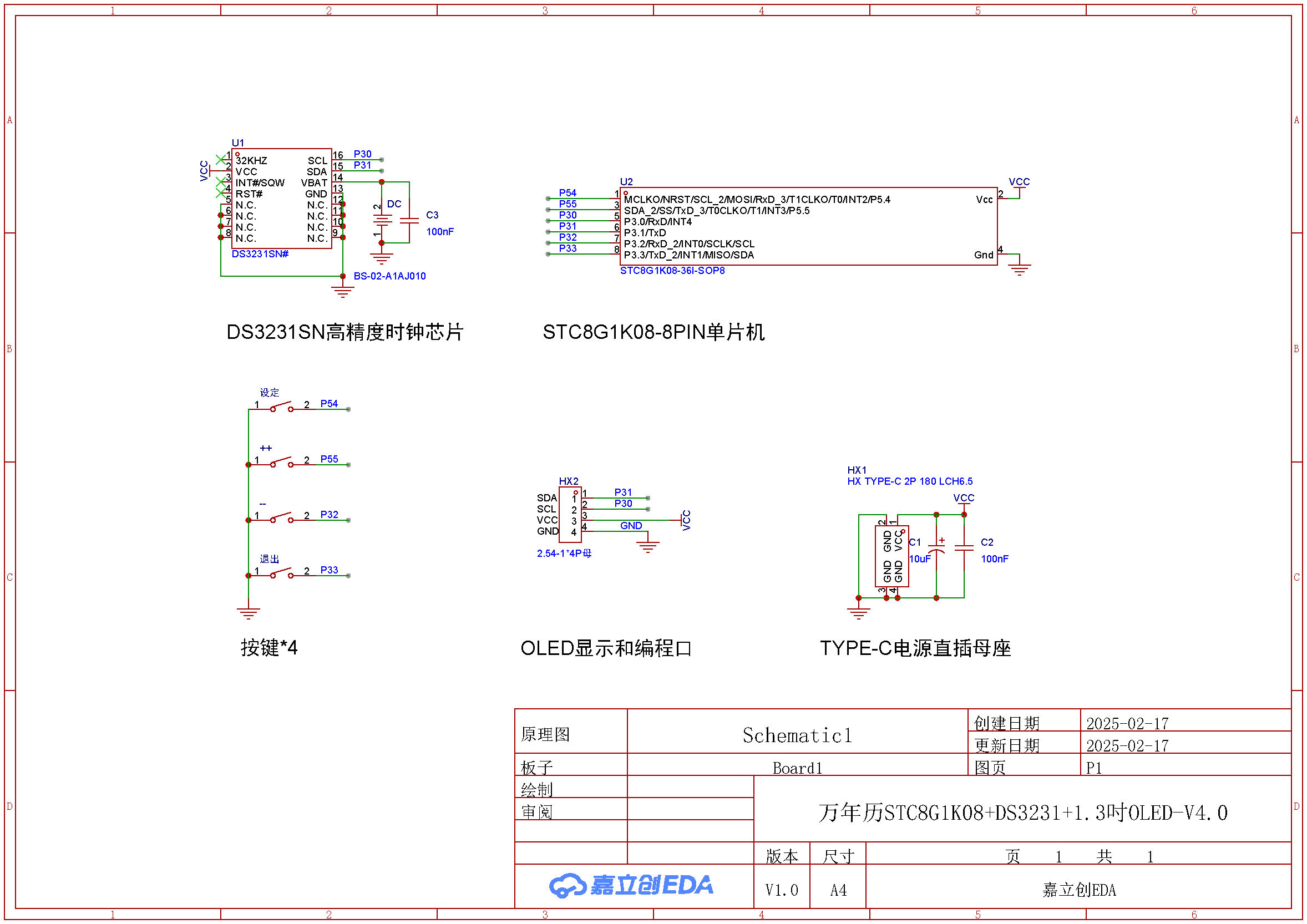Select HX TYPE-C 2P 180 LCH6.5 text
Screen dimensions: 1307x924
point(910,481)
